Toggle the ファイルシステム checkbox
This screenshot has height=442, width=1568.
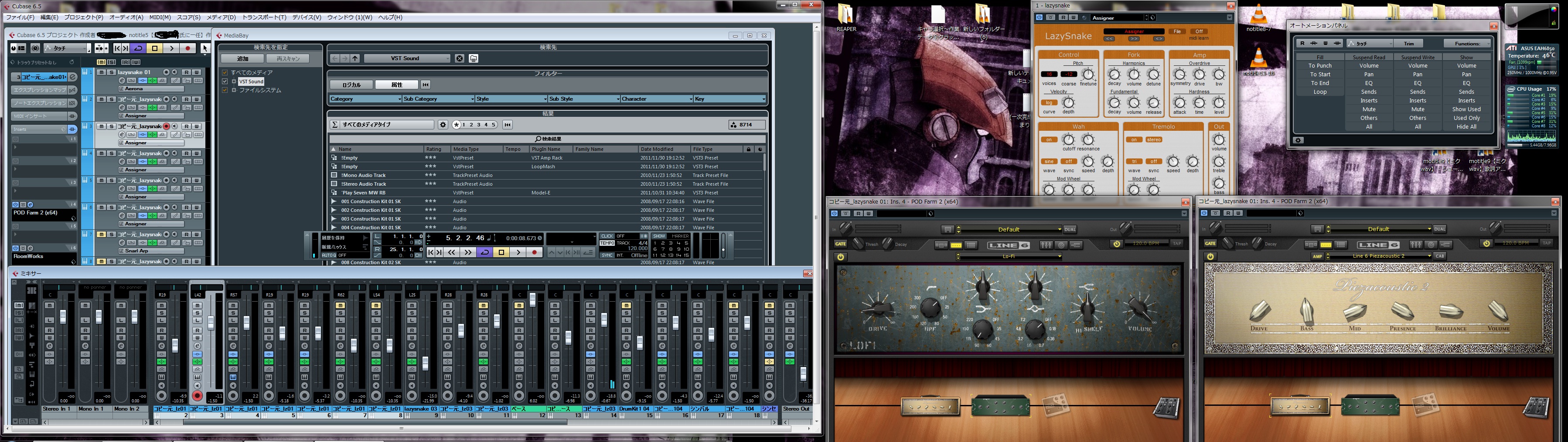[x=225, y=90]
